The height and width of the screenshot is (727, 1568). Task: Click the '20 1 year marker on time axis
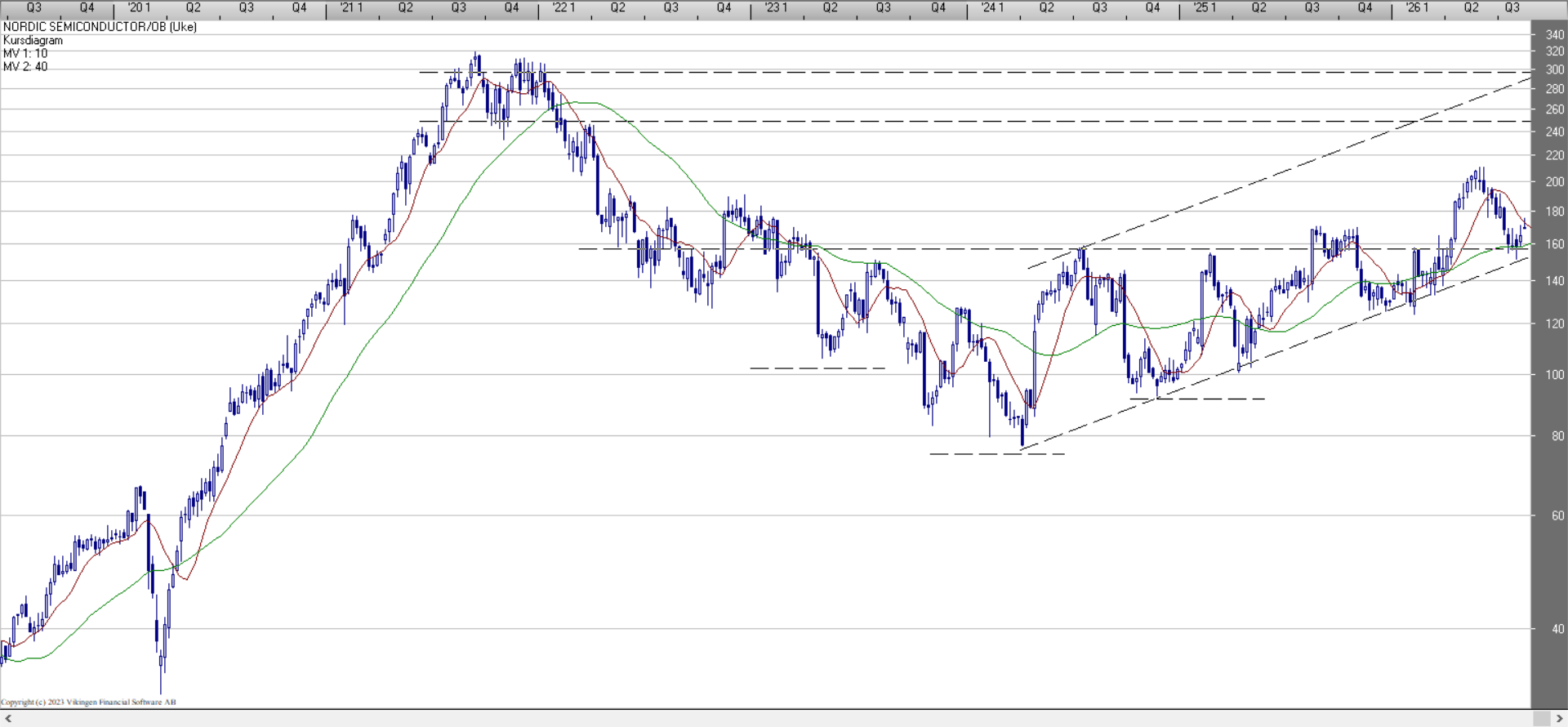[139, 7]
